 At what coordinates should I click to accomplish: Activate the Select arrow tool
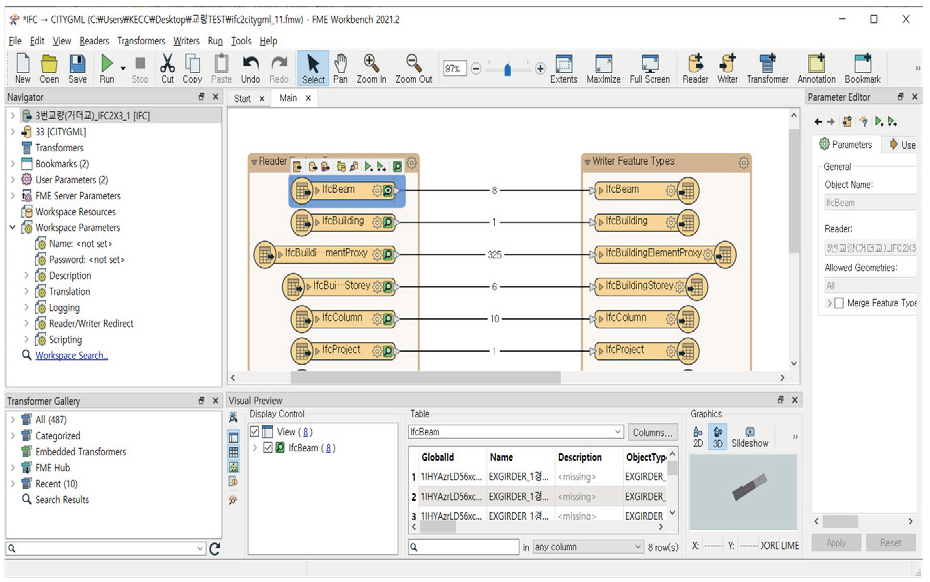coord(313,68)
